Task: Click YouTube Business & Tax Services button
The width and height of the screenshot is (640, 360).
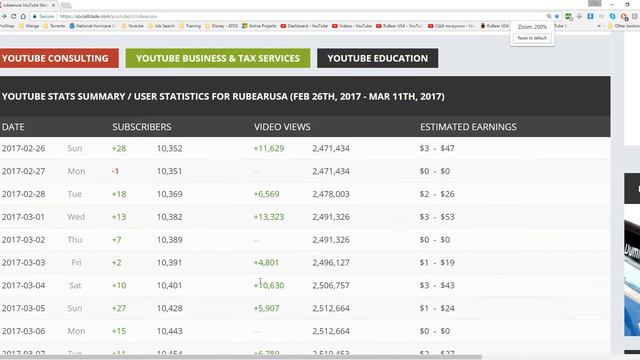Action: pos(218,58)
